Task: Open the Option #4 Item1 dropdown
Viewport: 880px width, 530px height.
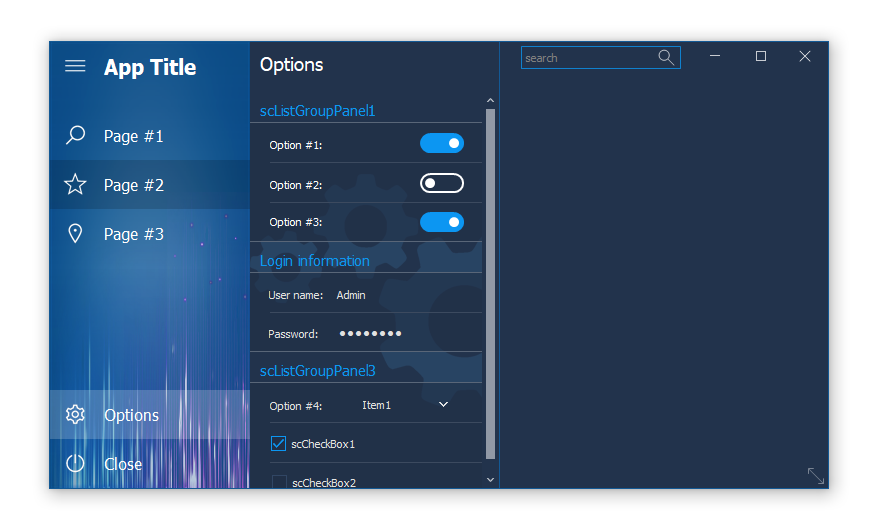Action: [x=405, y=405]
